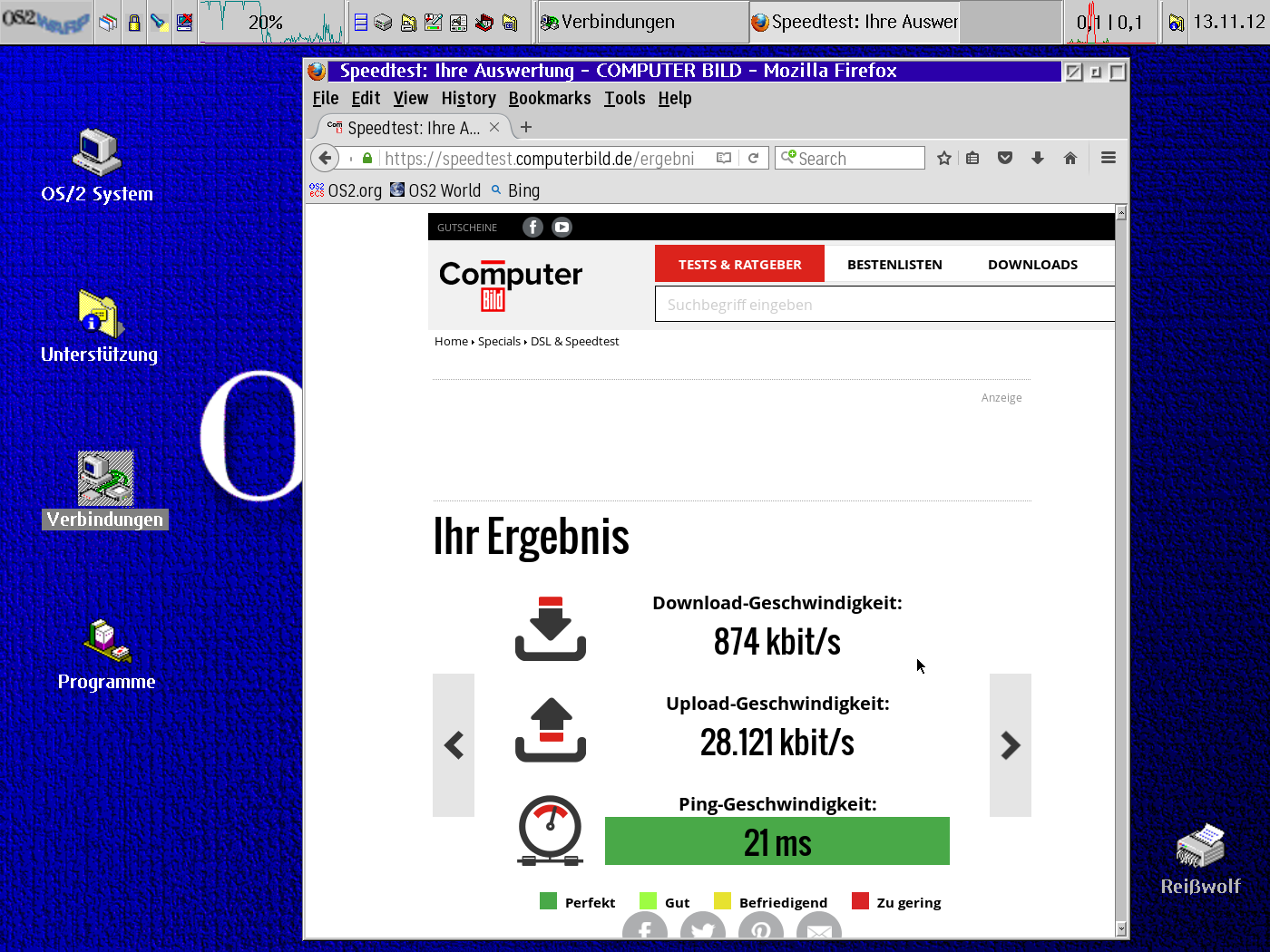The image size is (1270, 952).
Task: Click the Home breadcrumb link
Action: pos(451,341)
